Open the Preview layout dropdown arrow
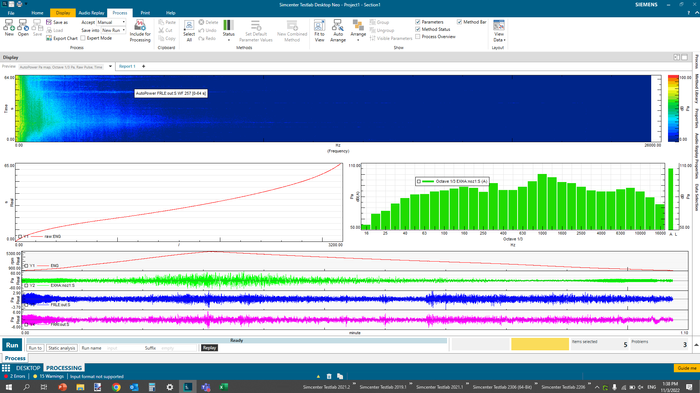The image size is (700, 393). 110,67
